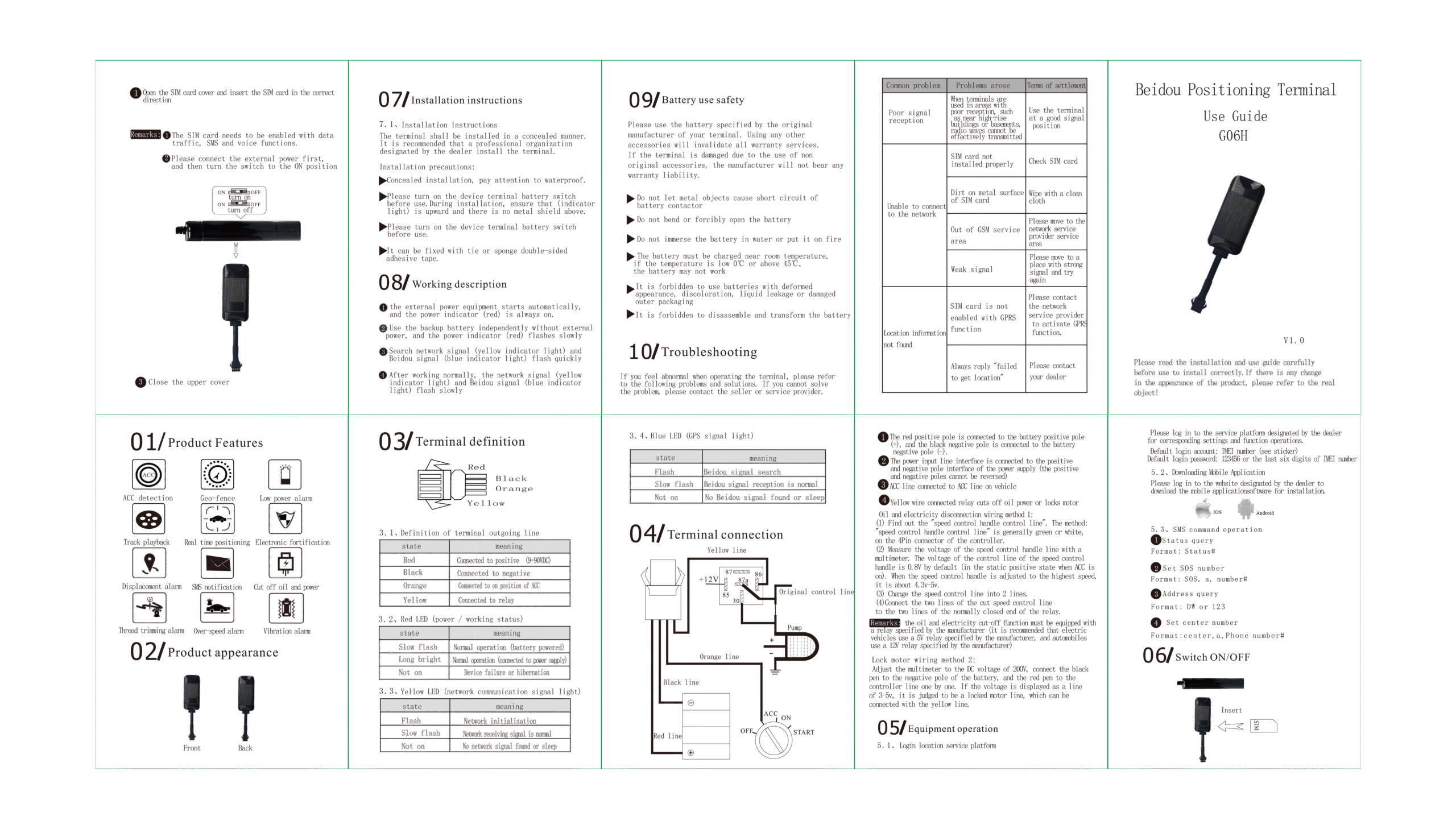Click the SIM card insert arrow
This screenshot has width=1456, height=829.
click(1230, 726)
